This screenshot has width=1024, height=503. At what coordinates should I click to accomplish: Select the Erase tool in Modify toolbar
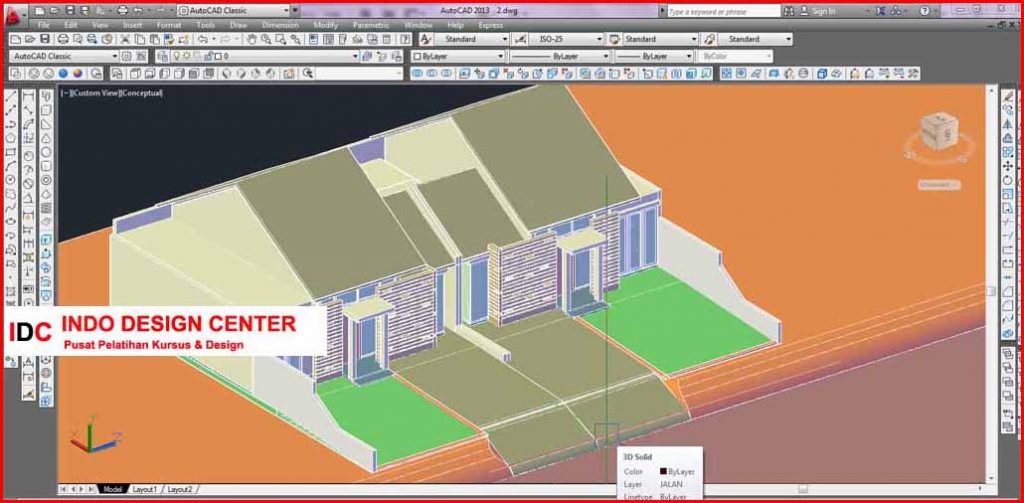pyautogui.click(x=1008, y=97)
